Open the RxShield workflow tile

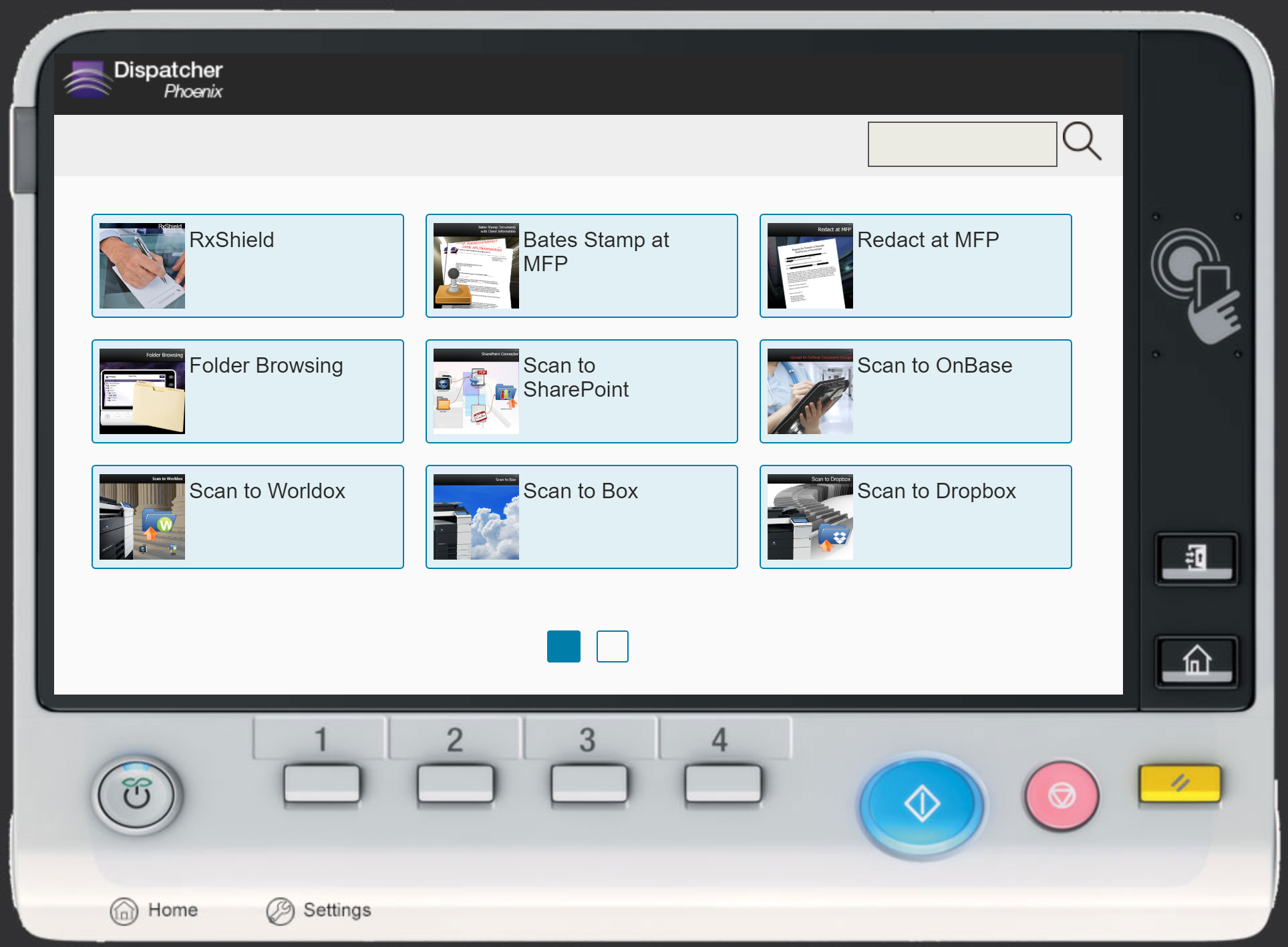click(248, 266)
